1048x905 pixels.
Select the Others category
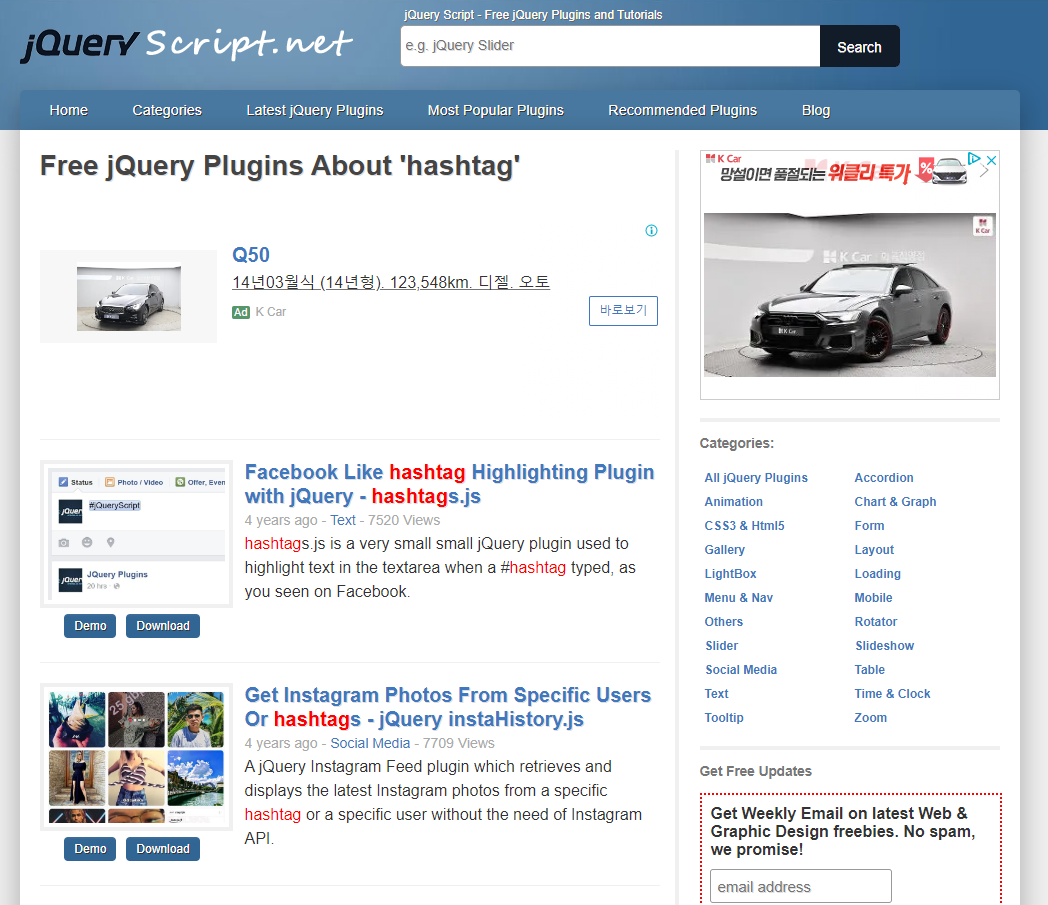[723, 622]
